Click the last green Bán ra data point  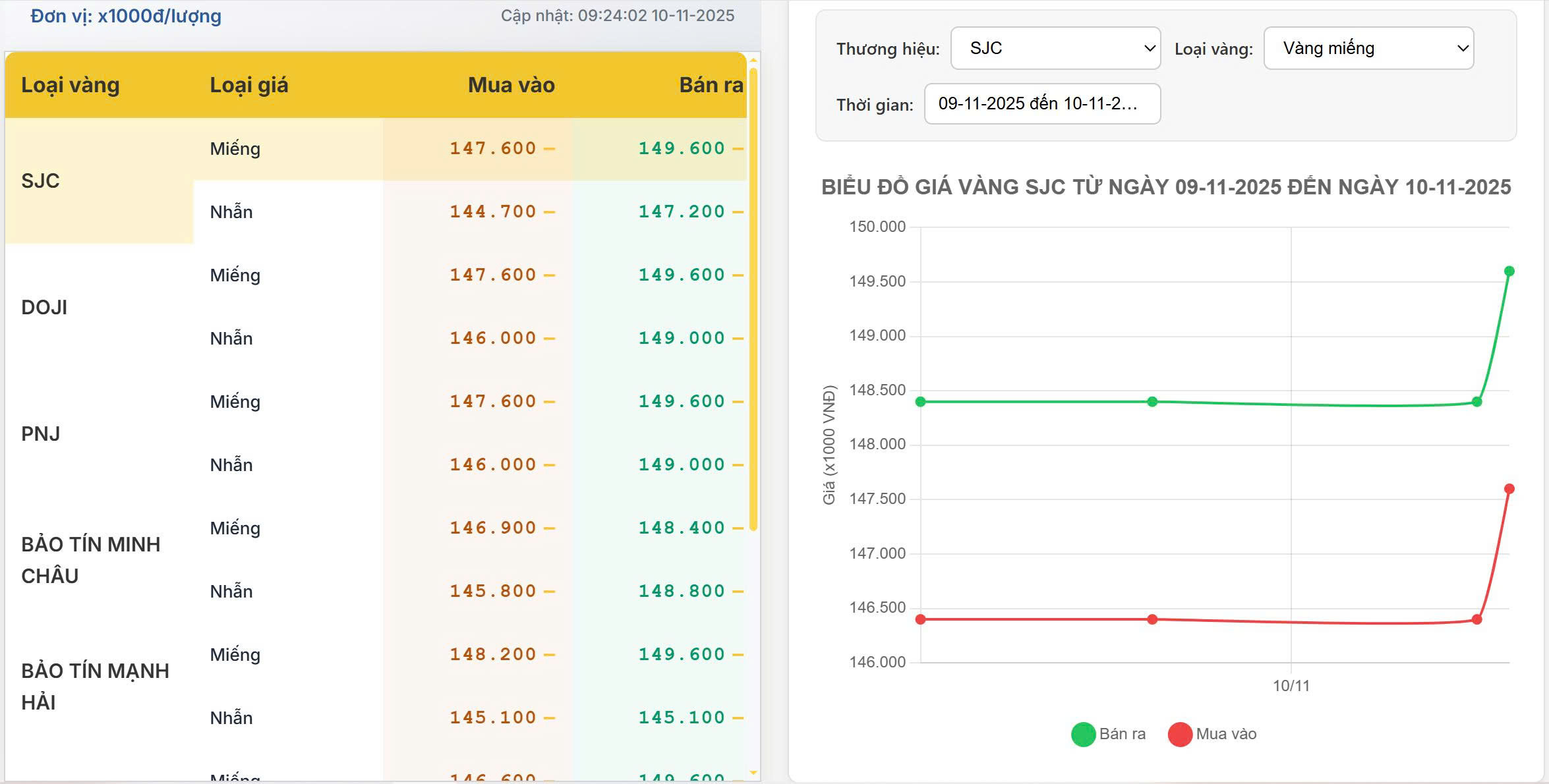pyautogui.click(x=1509, y=271)
